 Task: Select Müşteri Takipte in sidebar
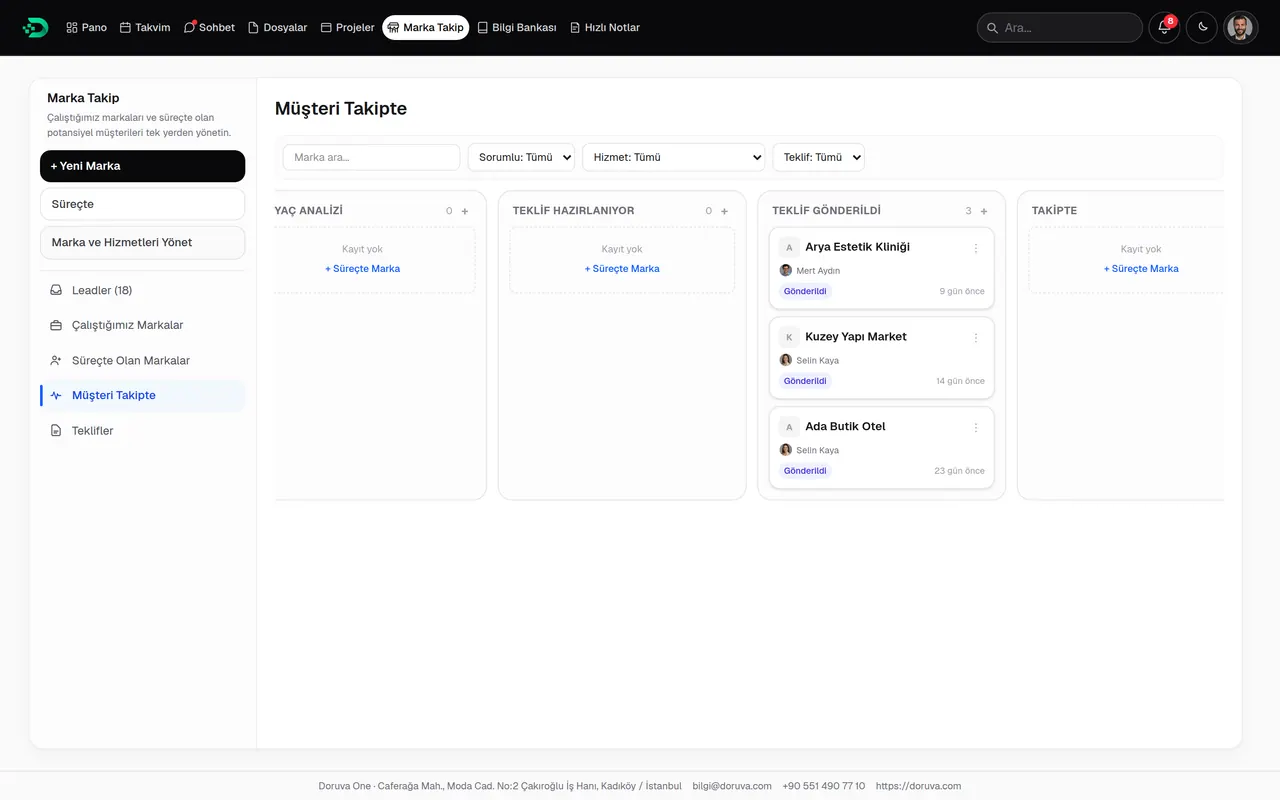point(142,395)
